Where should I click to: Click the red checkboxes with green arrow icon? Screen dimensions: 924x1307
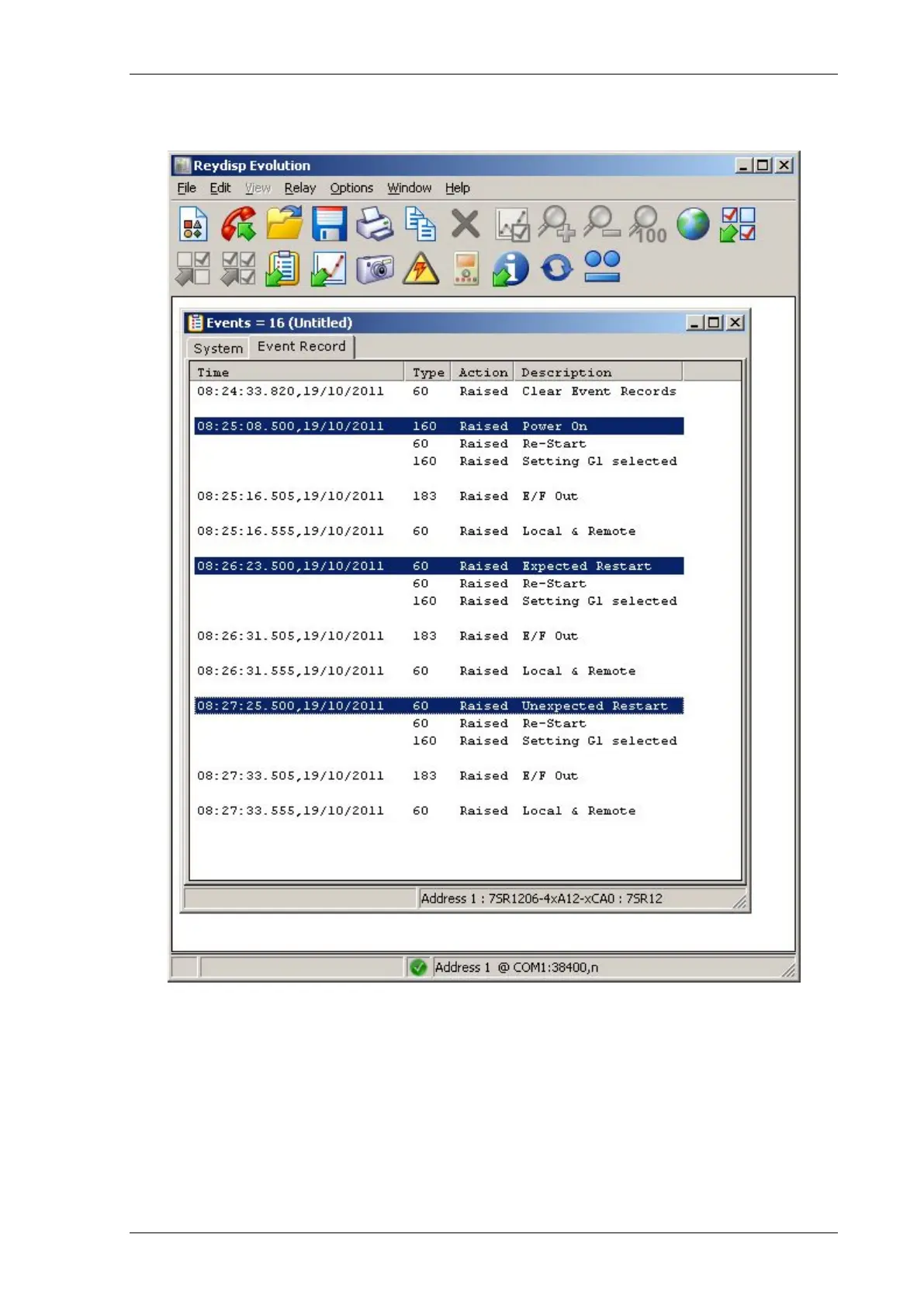738,224
